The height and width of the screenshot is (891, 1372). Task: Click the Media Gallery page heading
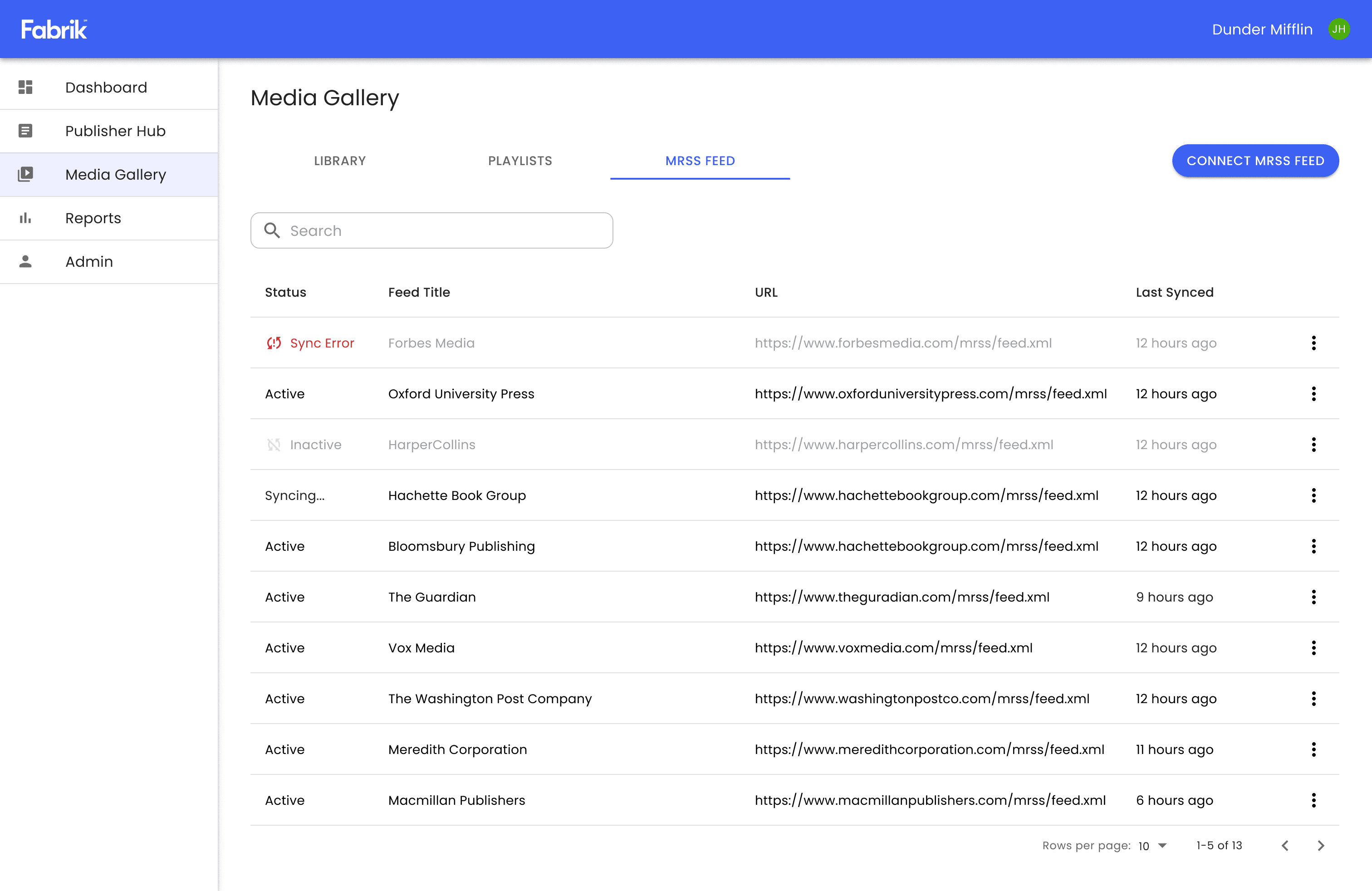click(x=324, y=98)
